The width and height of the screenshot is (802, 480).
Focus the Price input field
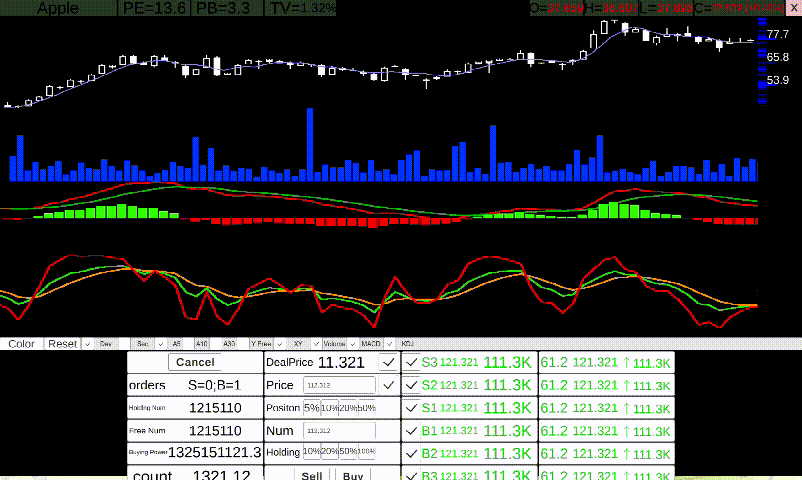339,385
